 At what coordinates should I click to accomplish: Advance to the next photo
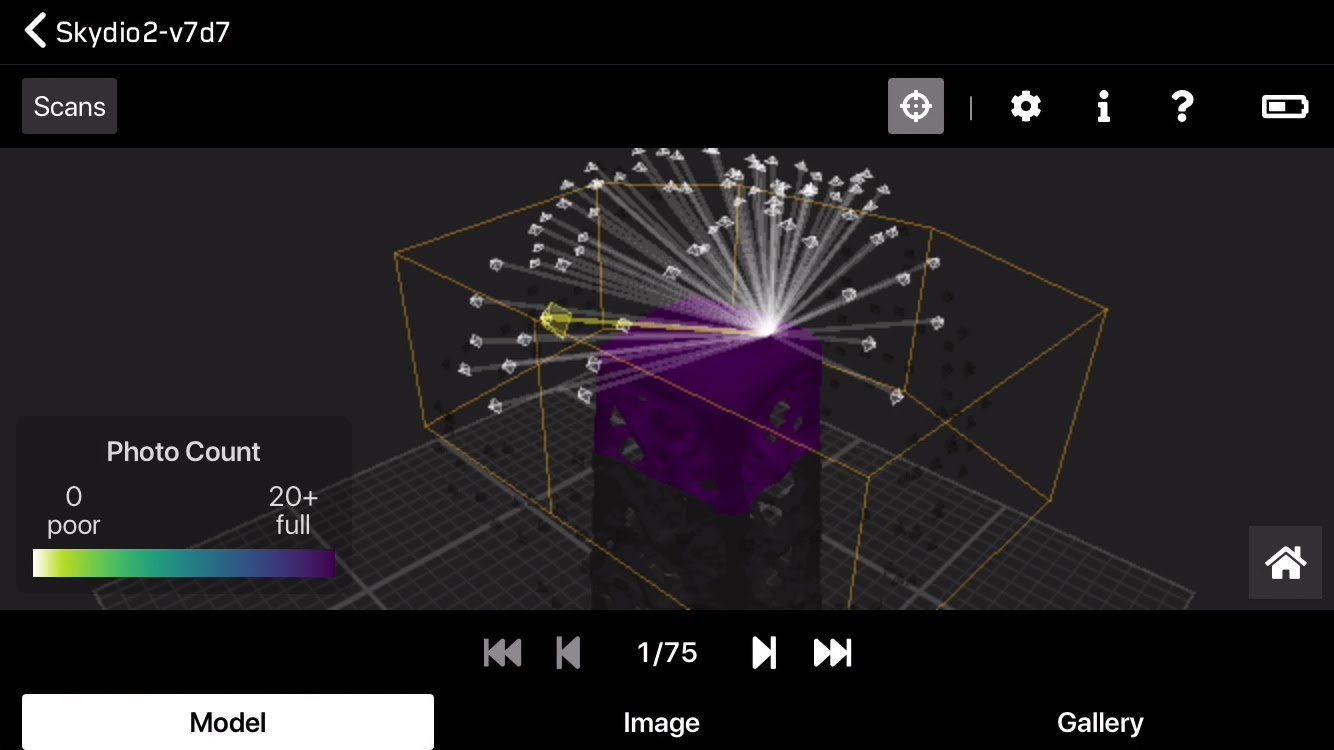(x=763, y=652)
